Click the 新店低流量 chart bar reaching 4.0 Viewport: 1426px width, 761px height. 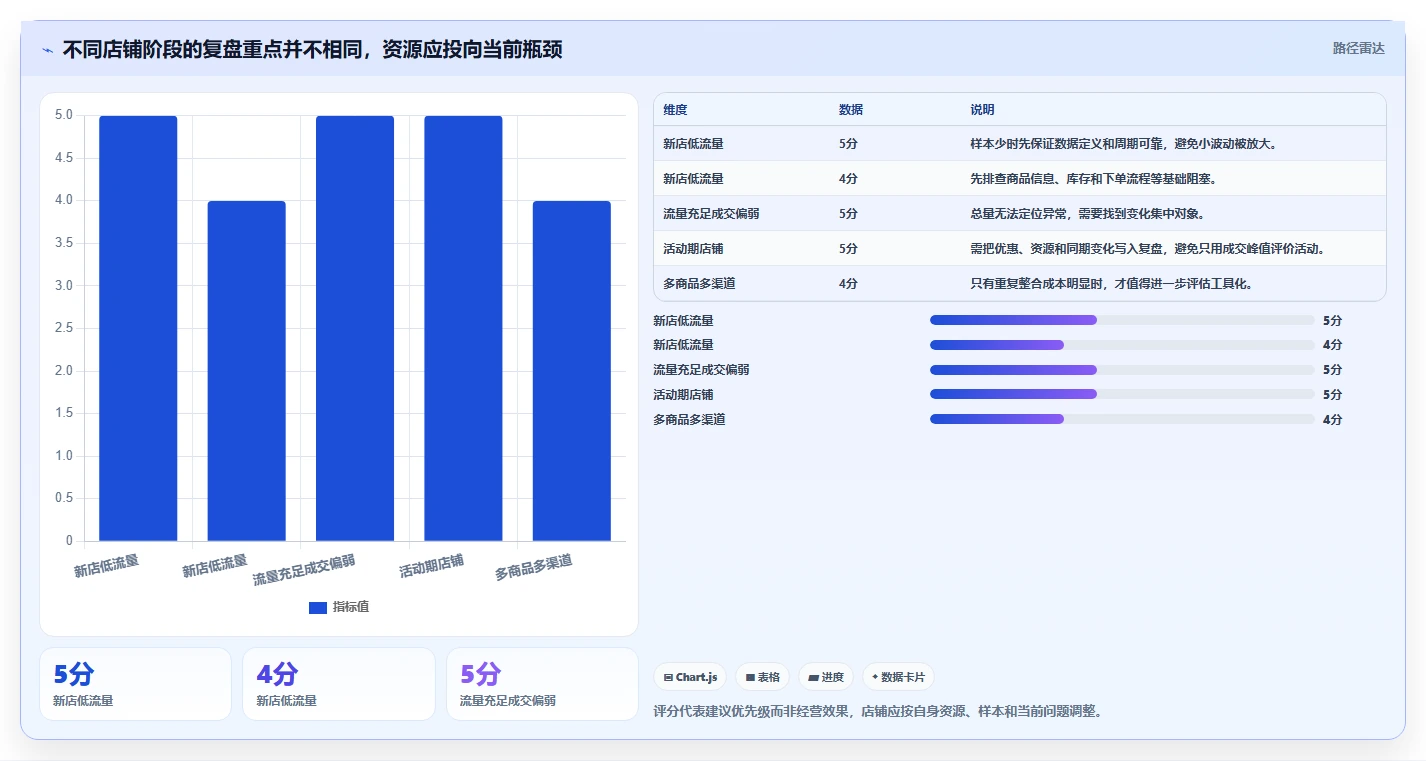(x=246, y=371)
